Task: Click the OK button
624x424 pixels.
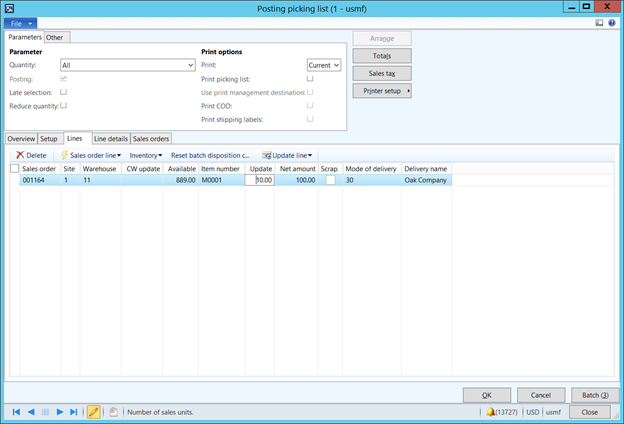Action: point(487,395)
